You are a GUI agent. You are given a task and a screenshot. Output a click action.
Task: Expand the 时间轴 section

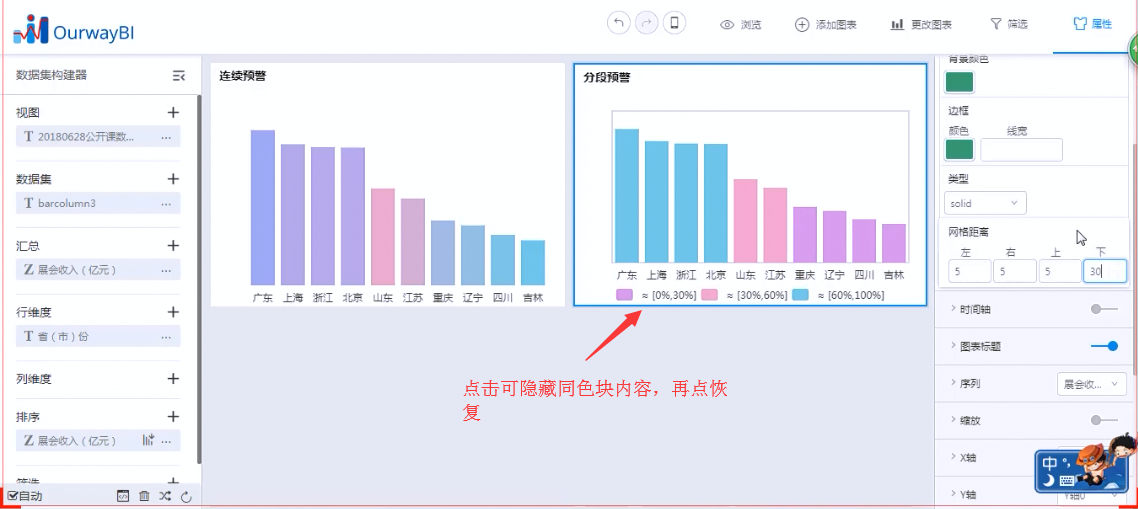tap(952, 309)
